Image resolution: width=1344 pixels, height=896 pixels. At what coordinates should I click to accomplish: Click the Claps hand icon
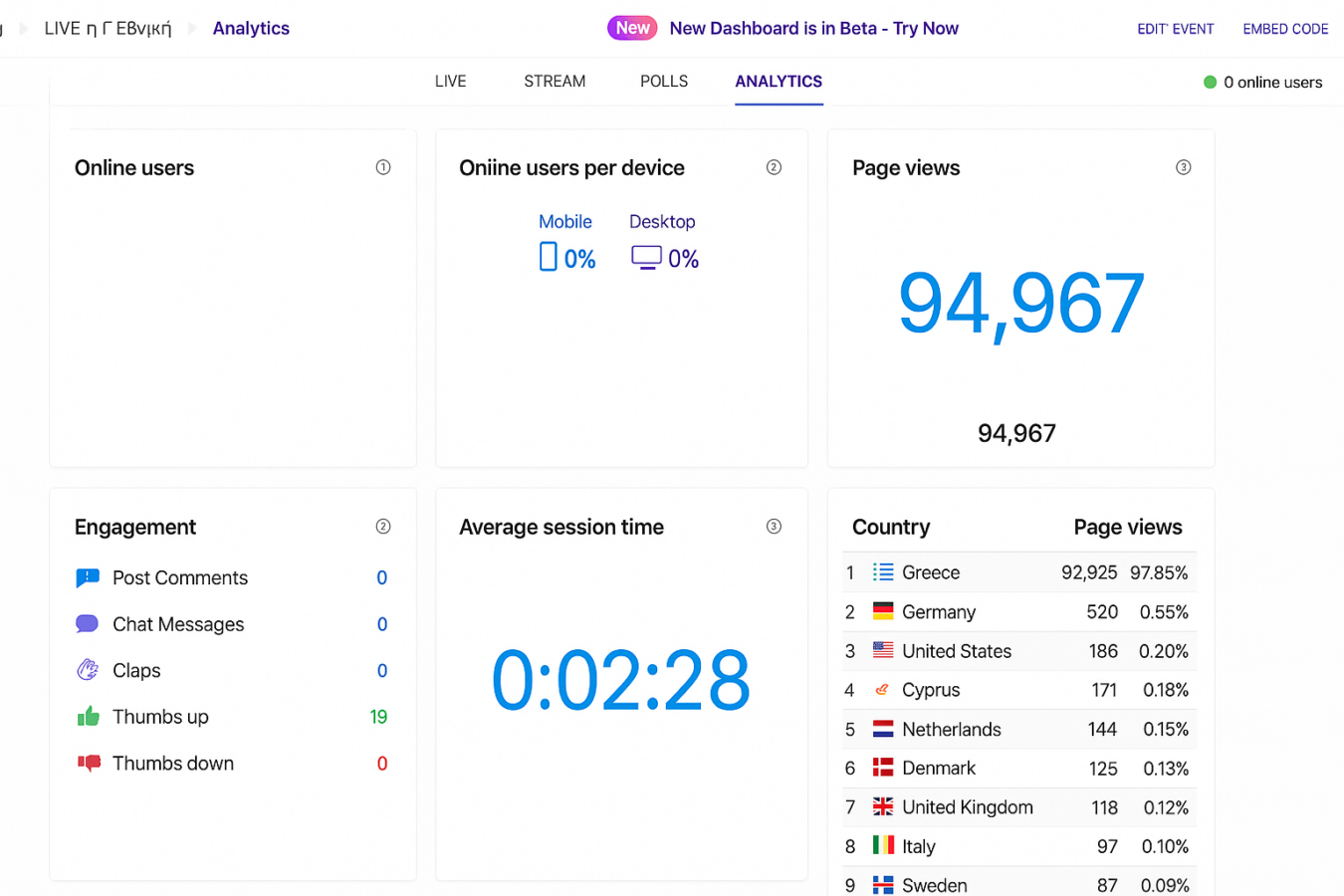pos(88,670)
